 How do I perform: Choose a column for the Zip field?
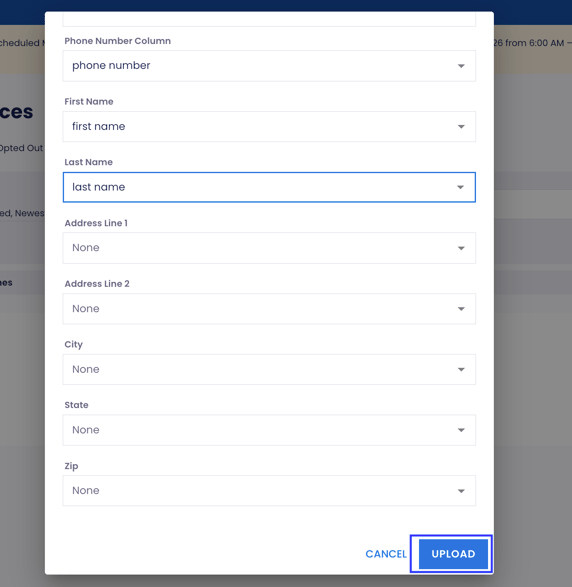coord(269,491)
